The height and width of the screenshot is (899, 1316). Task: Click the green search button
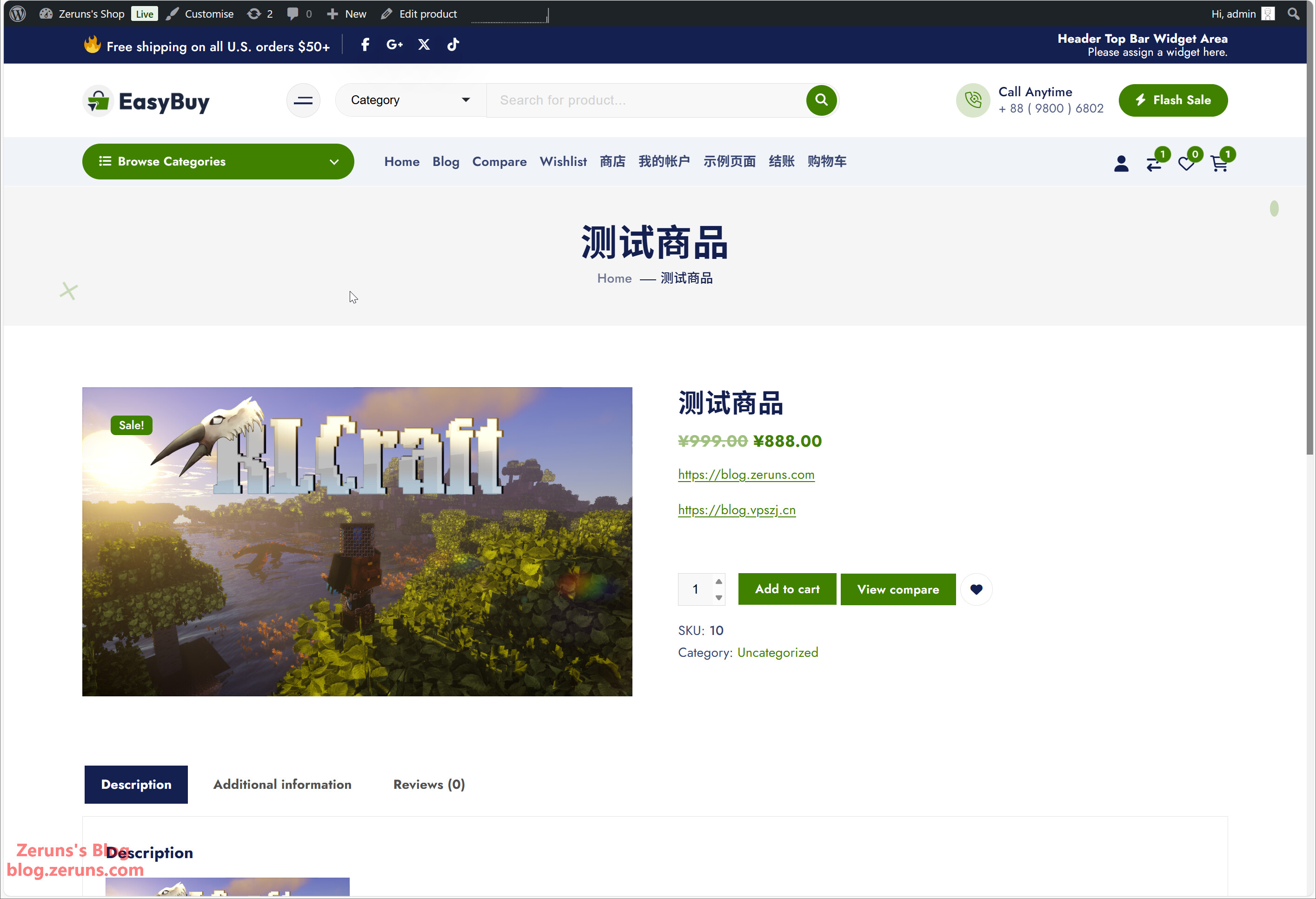[821, 100]
